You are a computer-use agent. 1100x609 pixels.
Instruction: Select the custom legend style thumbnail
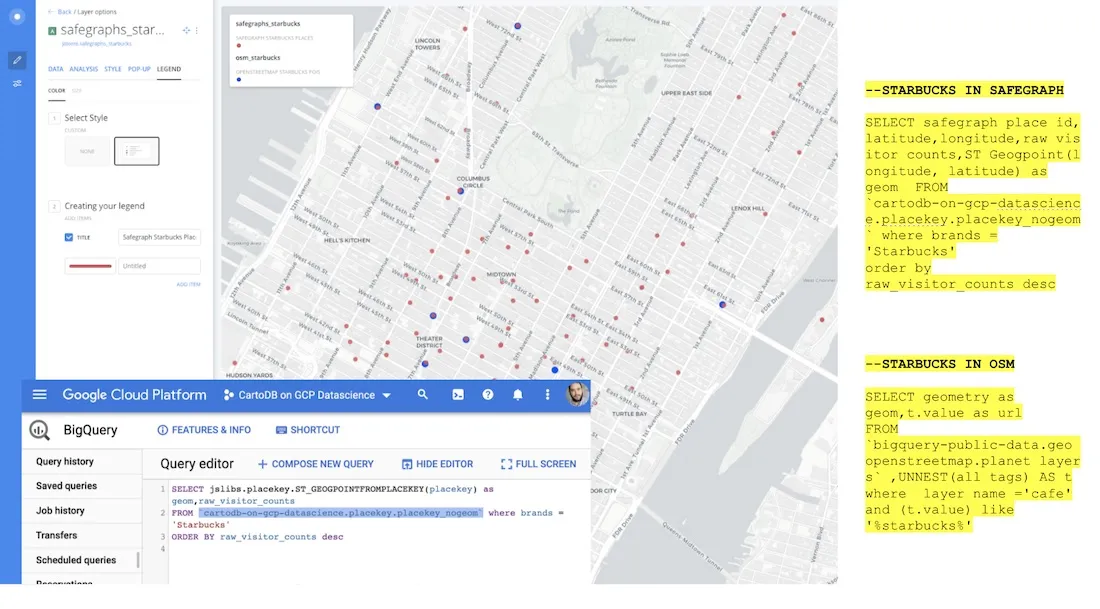click(137, 151)
